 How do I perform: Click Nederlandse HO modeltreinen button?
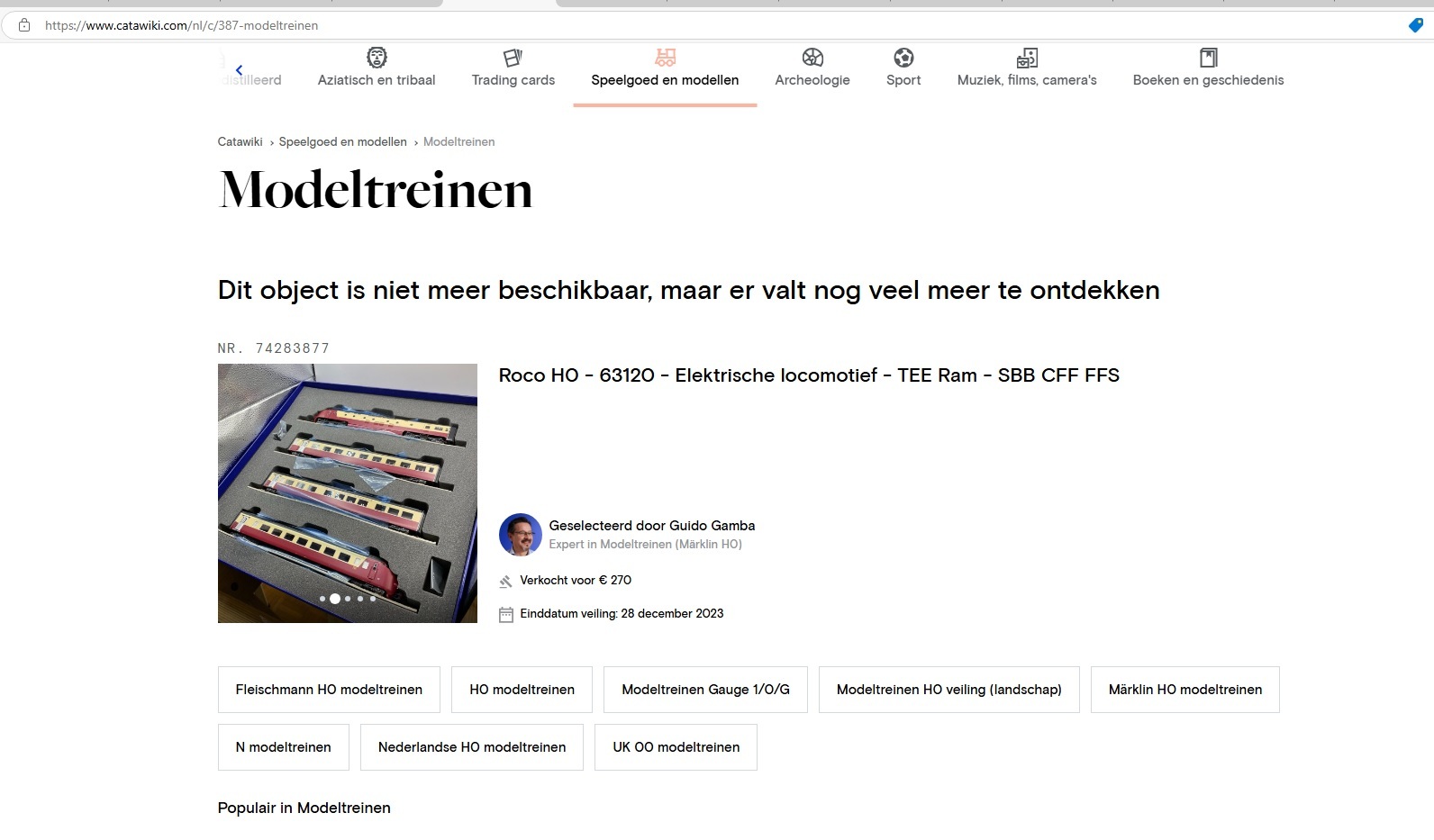[x=472, y=747]
